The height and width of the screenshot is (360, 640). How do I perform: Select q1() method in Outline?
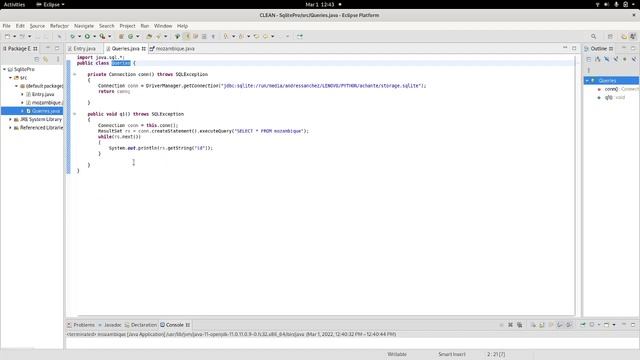609,98
